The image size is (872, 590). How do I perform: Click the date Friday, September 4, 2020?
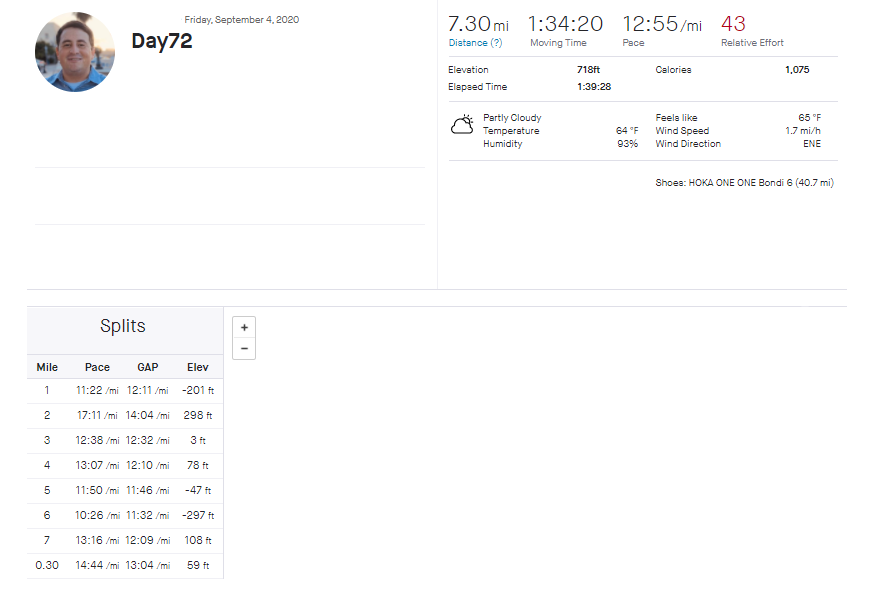point(242,19)
